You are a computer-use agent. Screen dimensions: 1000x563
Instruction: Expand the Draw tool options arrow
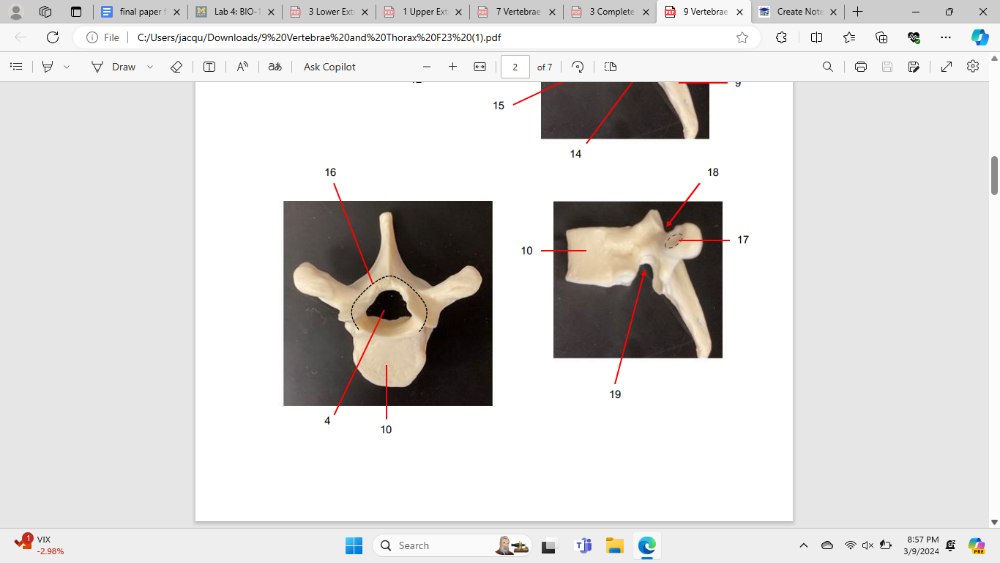(x=150, y=67)
